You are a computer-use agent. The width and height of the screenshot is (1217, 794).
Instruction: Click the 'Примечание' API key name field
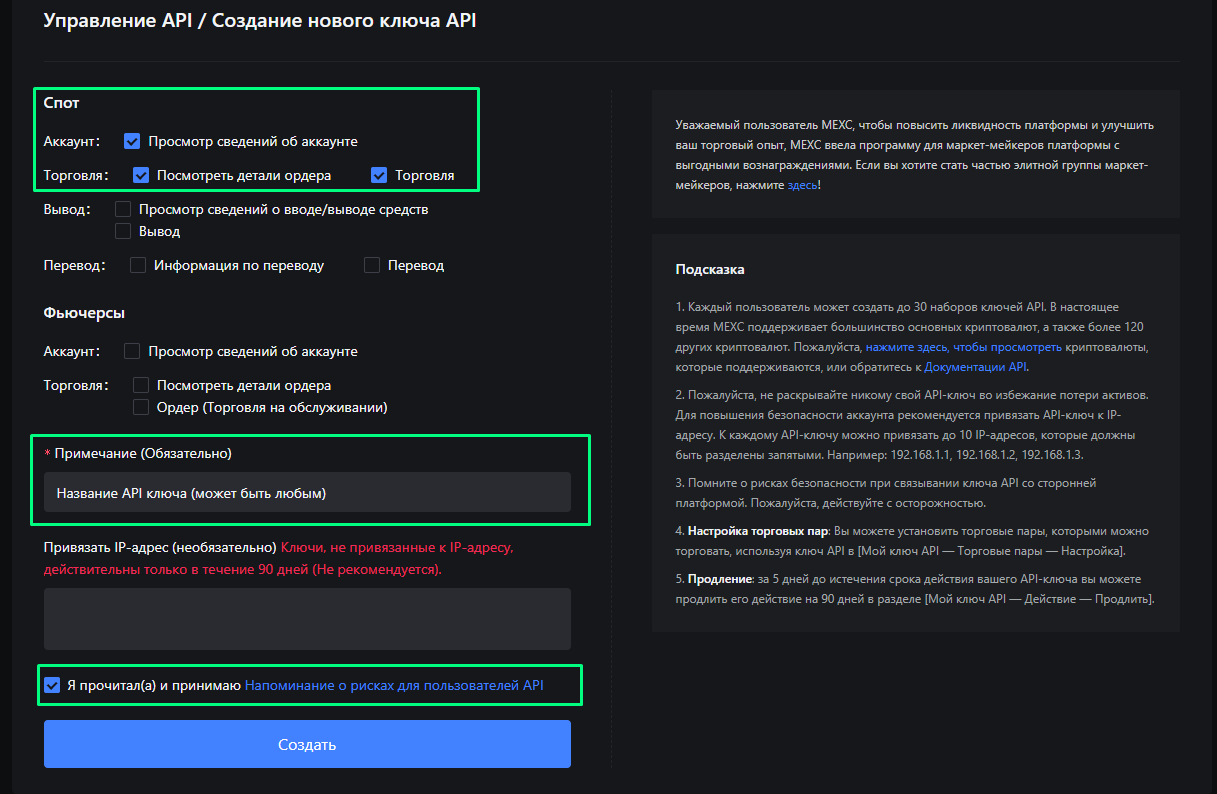pos(307,493)
